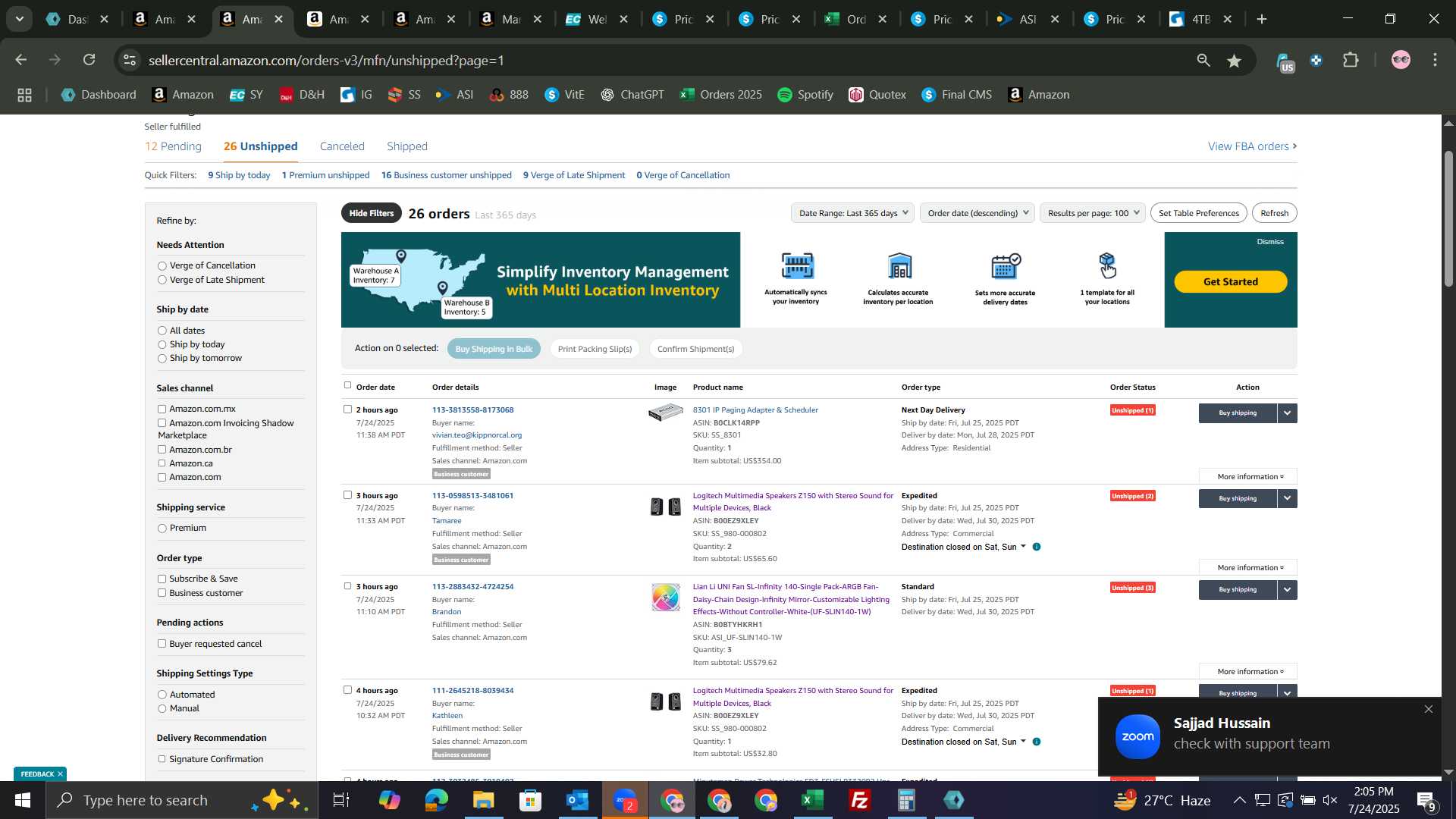Open the Spotify bookmark

[805, 95]
